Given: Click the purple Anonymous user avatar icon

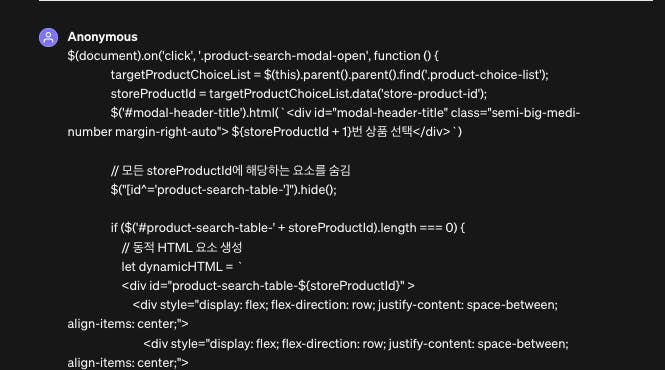Looking at the screenshot, I should 48,37.
